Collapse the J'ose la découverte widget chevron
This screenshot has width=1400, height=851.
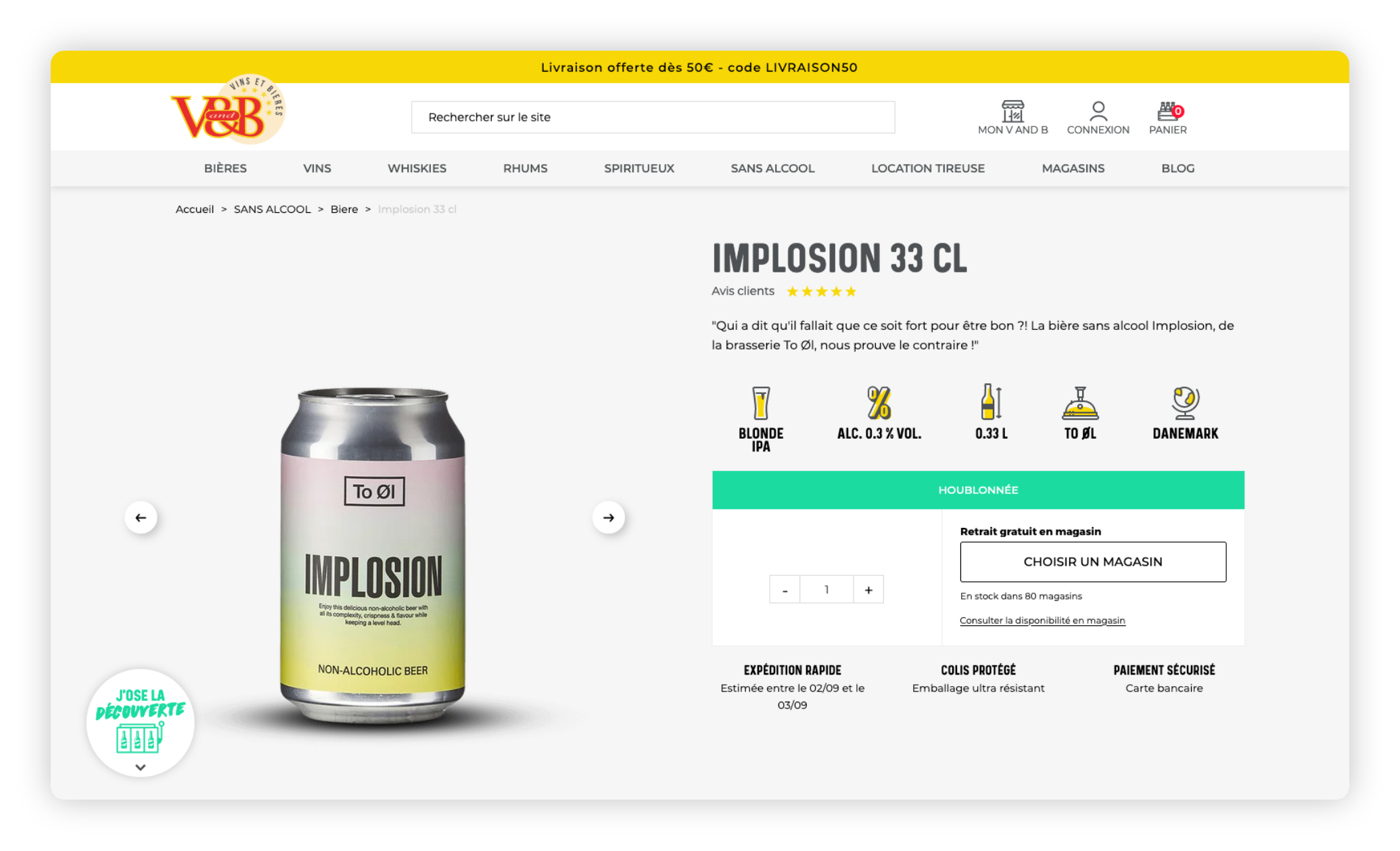(x=141, y=767)
